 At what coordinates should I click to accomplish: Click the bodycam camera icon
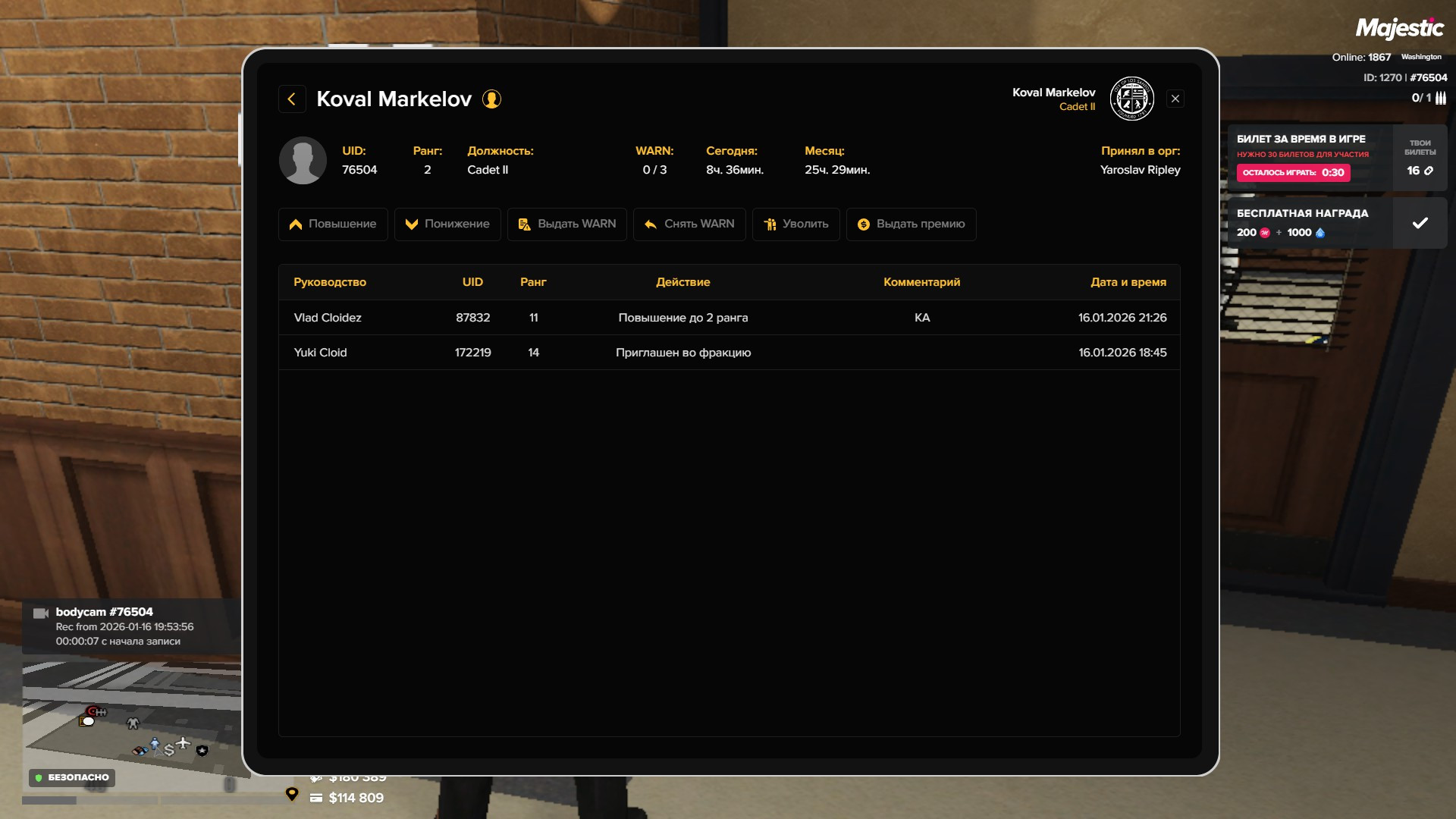point(41,613)
